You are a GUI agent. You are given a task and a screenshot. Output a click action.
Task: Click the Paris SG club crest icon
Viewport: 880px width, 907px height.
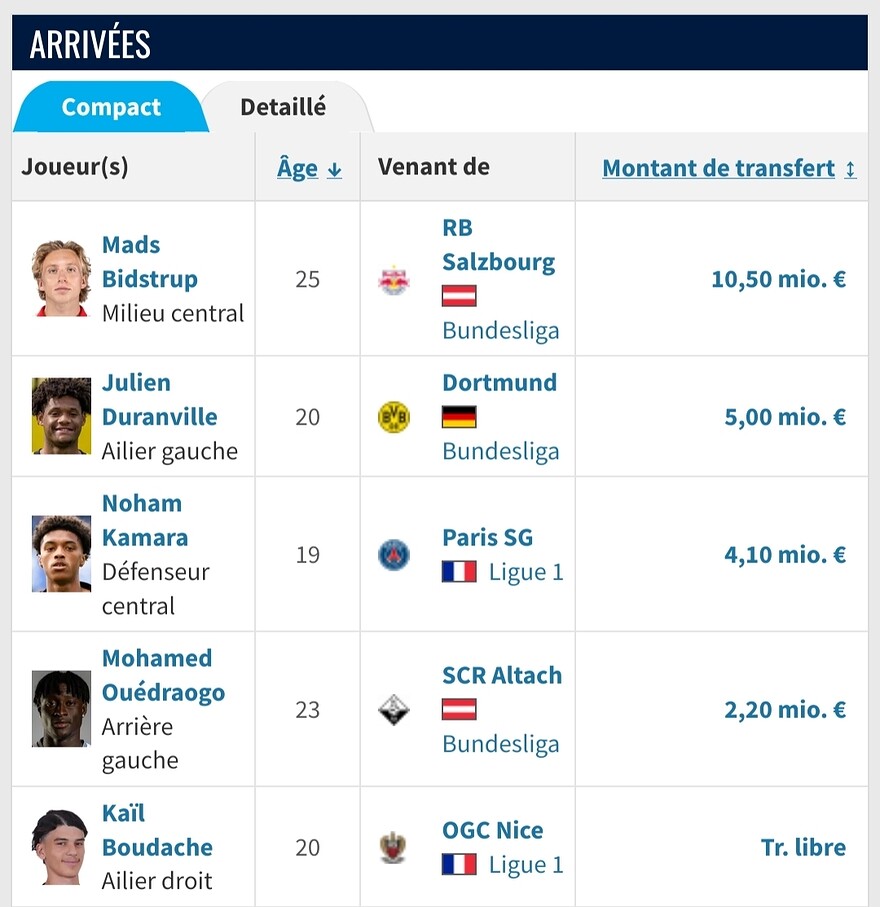pos(394,555)
